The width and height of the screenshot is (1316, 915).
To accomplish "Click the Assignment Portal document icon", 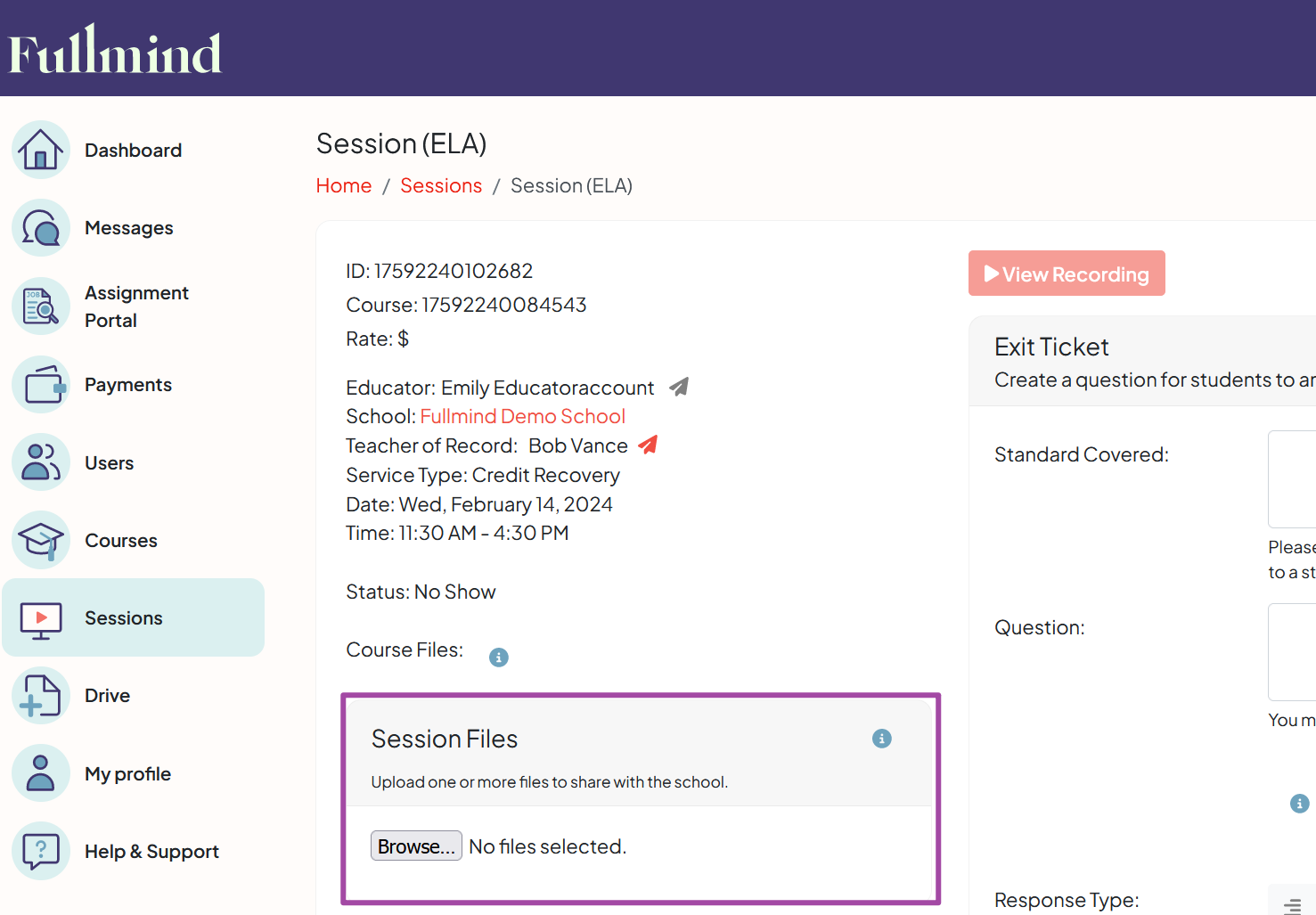I will [40, 306].
